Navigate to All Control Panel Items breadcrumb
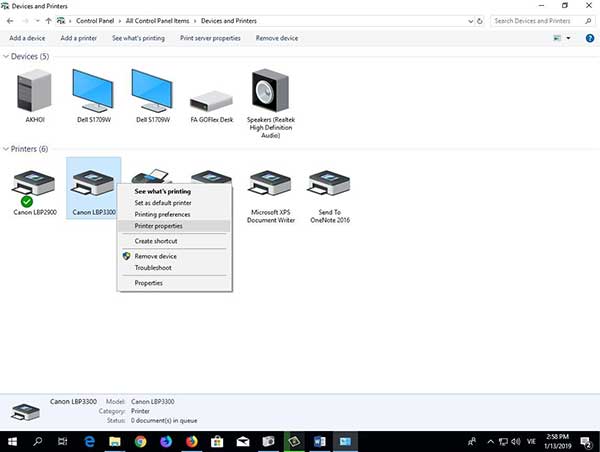Image resolution: width=600 pixels, height=452 pixels. [158, 21]
